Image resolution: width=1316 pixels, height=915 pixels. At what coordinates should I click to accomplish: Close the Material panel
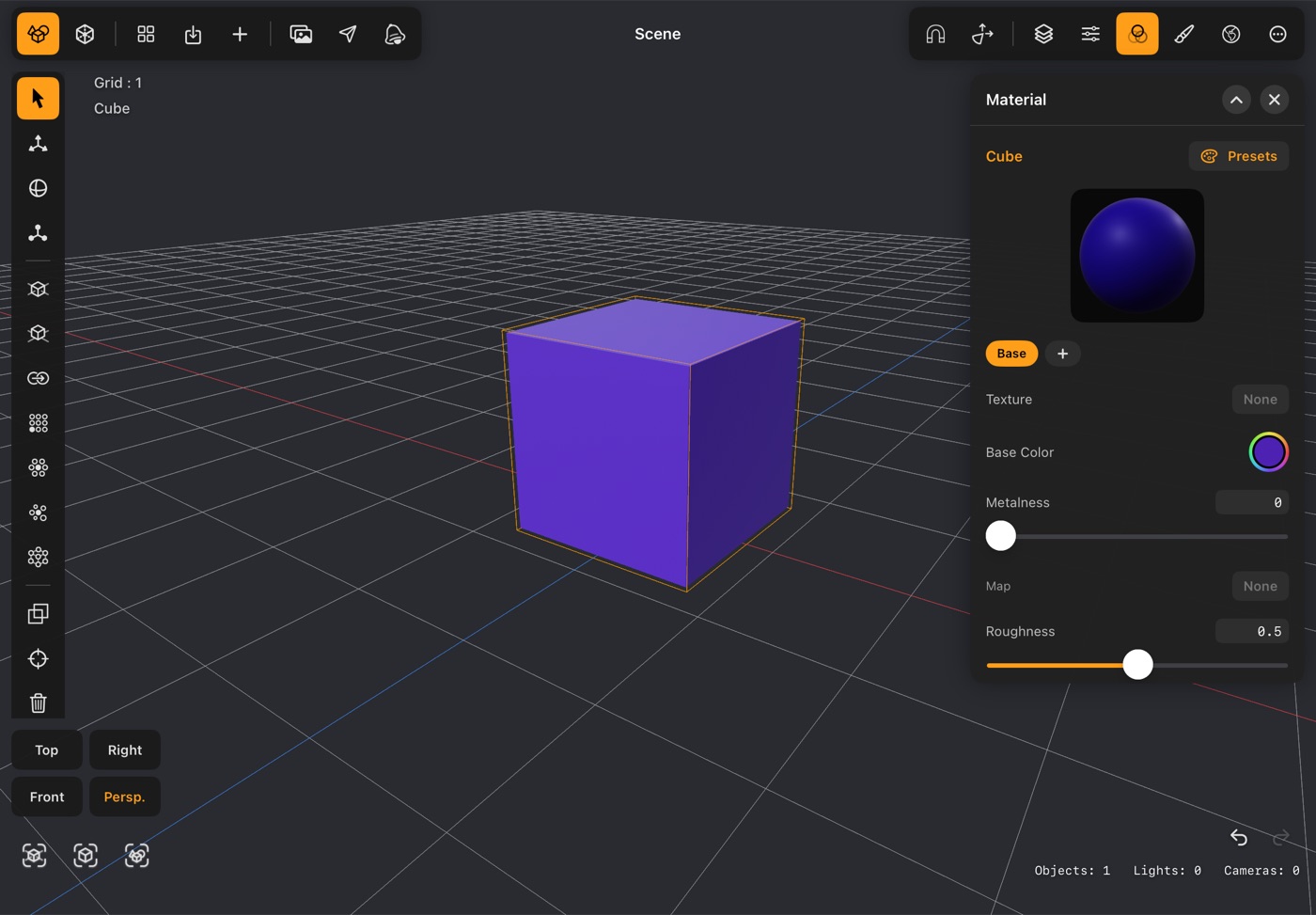1274,100
